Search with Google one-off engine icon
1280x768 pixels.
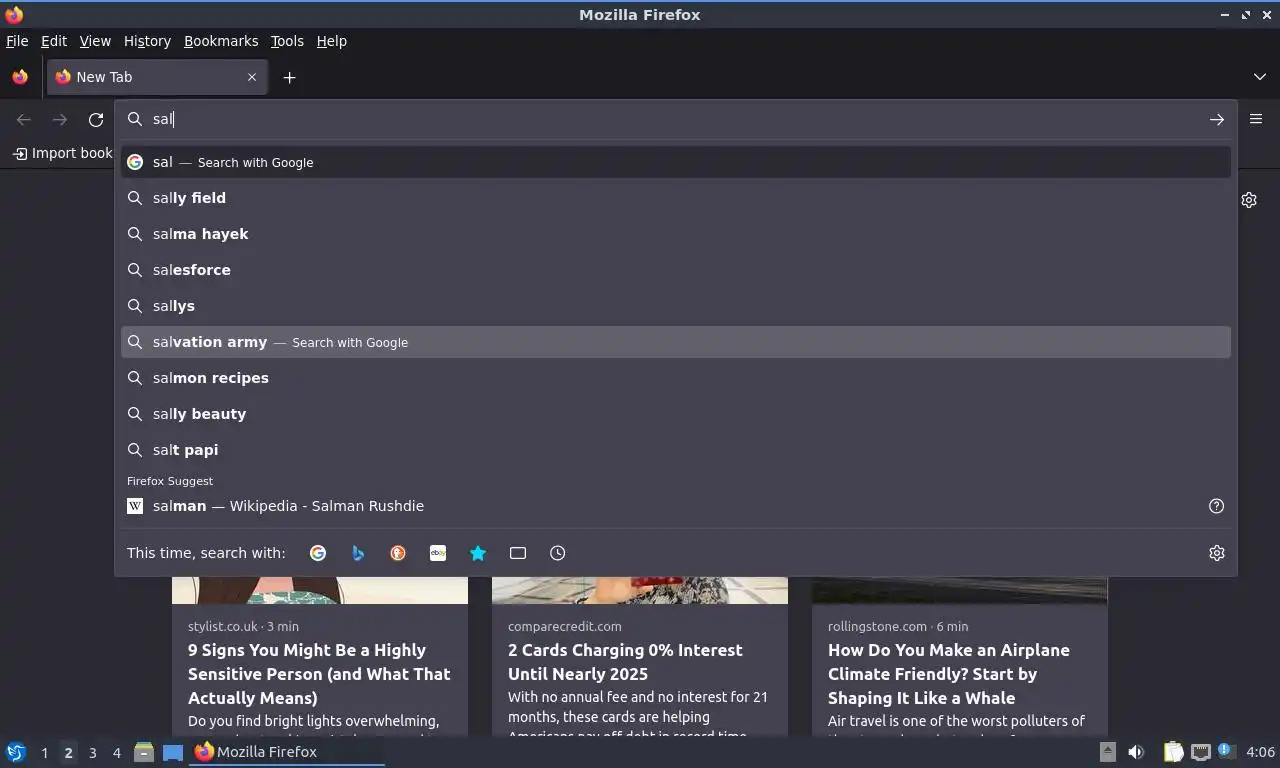(x=318, y=553)
